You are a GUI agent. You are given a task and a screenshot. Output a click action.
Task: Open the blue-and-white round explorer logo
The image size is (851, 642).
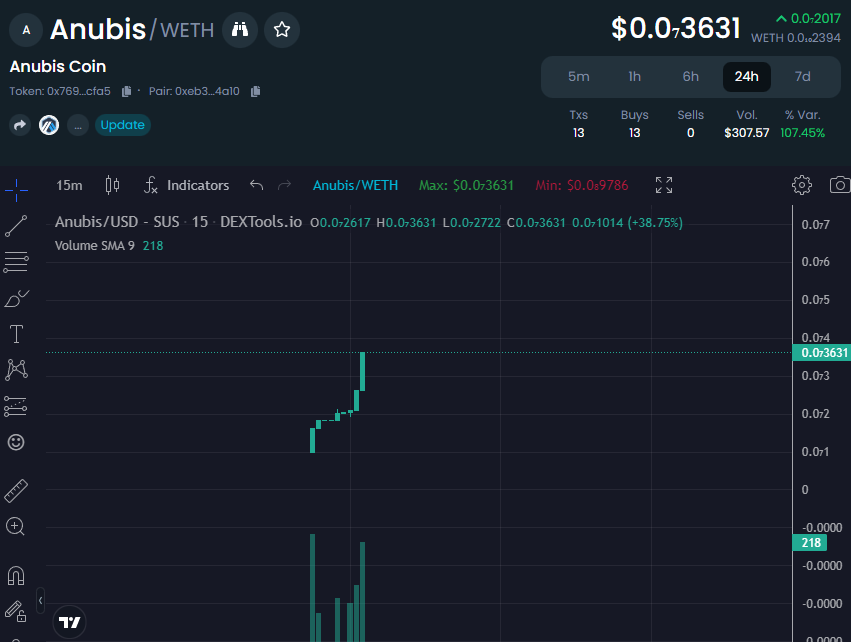tap(49, 125)
